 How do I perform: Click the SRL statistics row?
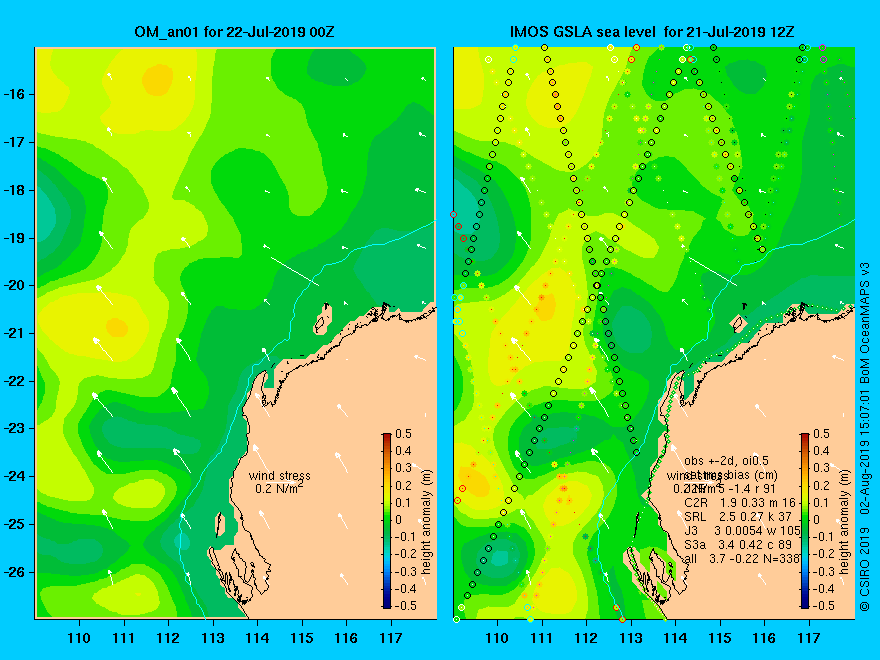click(x=737, y=517)
